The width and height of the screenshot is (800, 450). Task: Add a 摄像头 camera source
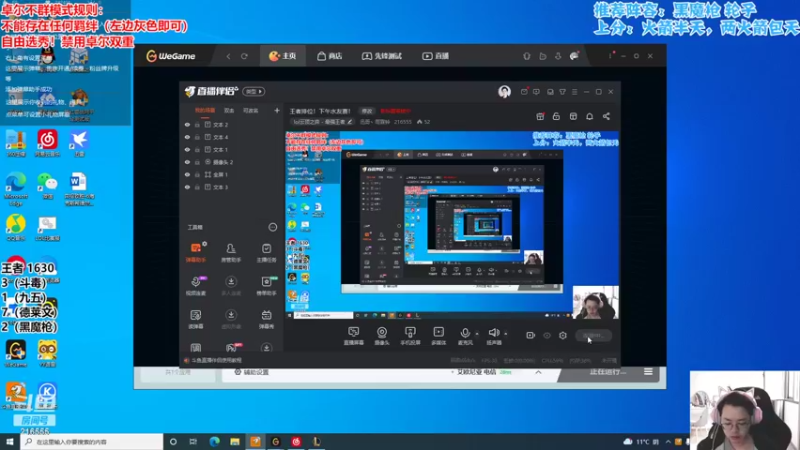point(382,336)
